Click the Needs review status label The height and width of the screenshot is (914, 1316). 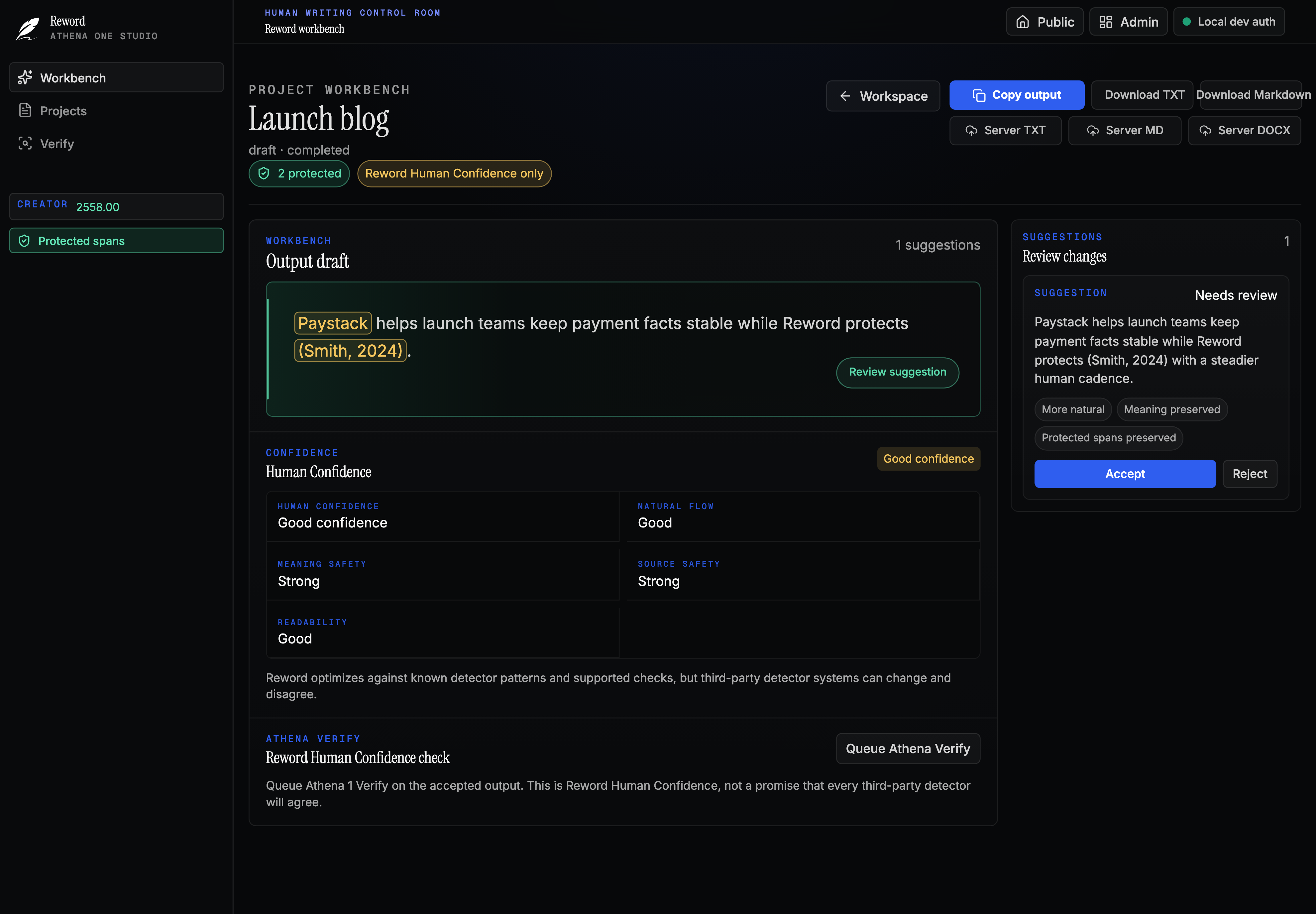coord(1236,295)
